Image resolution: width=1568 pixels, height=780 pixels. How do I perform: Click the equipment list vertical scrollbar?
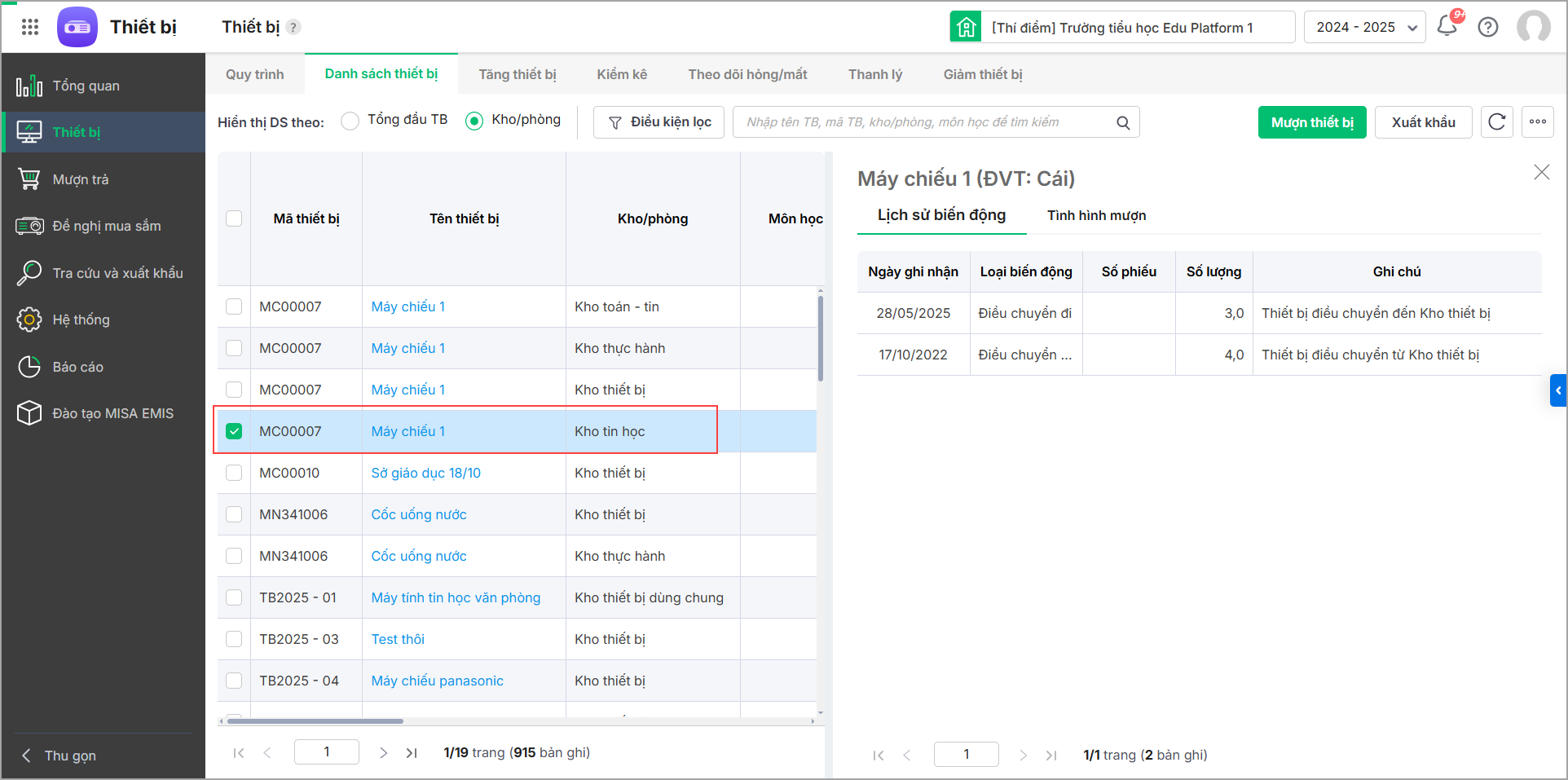[x=820, y=338]
